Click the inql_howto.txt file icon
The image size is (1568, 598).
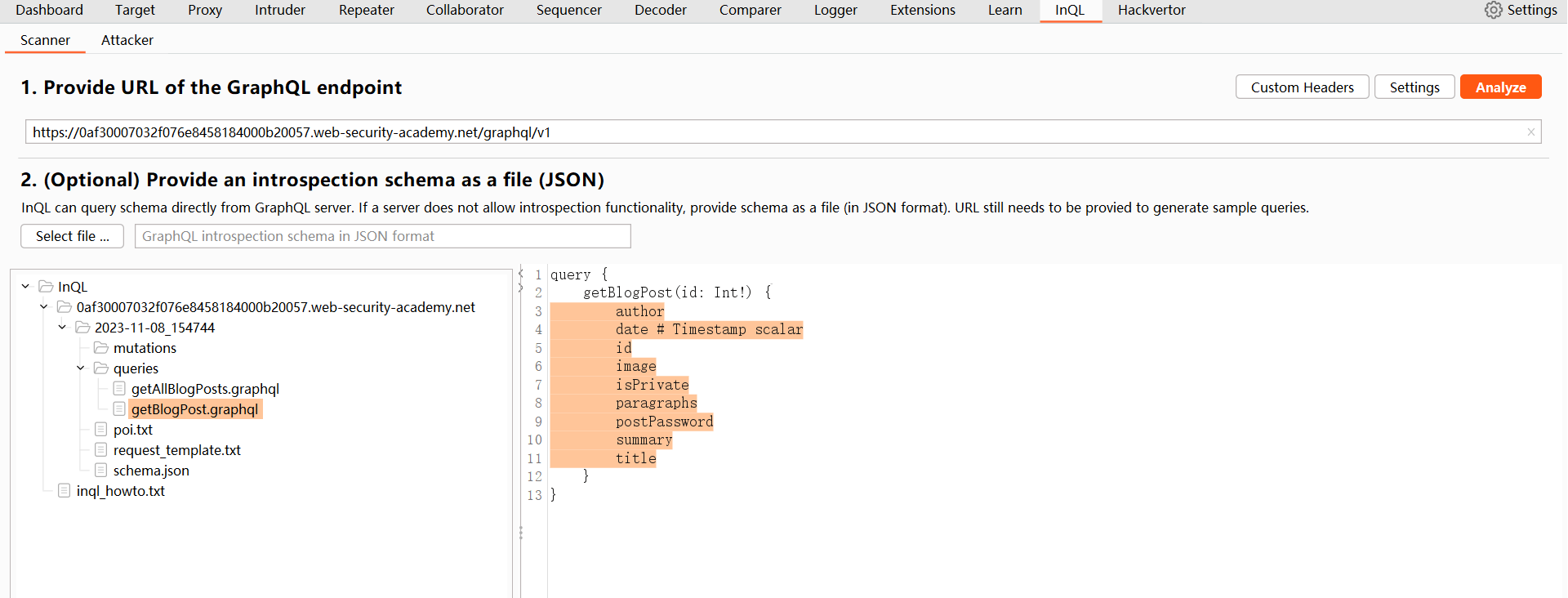(65, 491)
